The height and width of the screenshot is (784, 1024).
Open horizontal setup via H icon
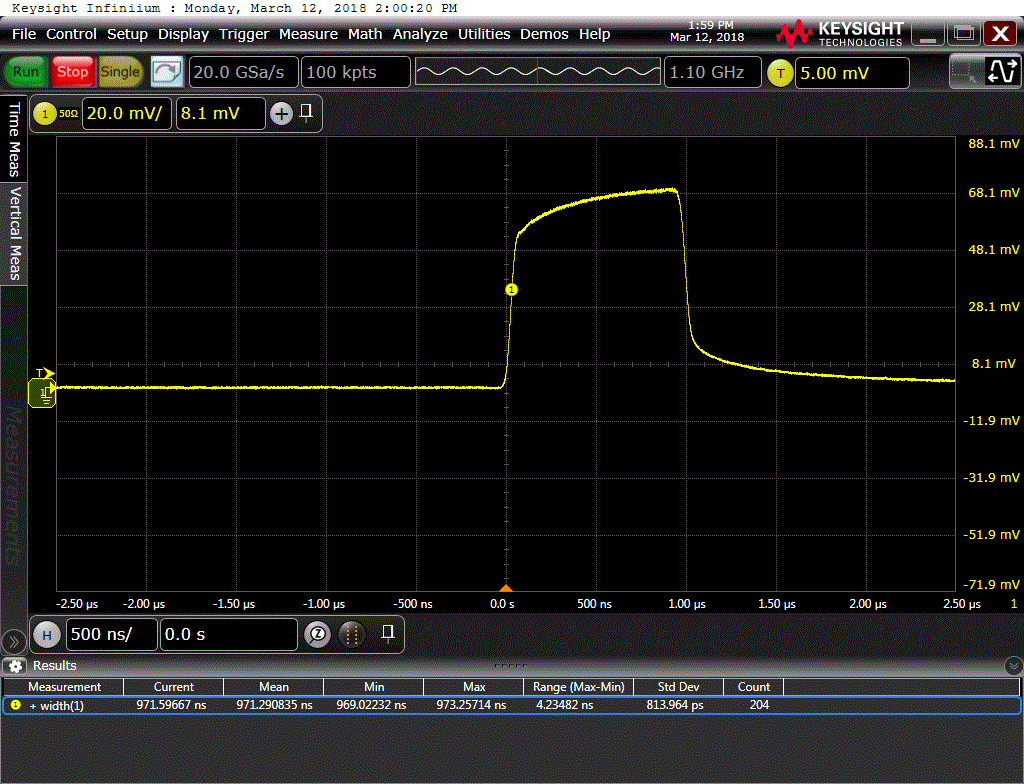click(x=46, y=634)
